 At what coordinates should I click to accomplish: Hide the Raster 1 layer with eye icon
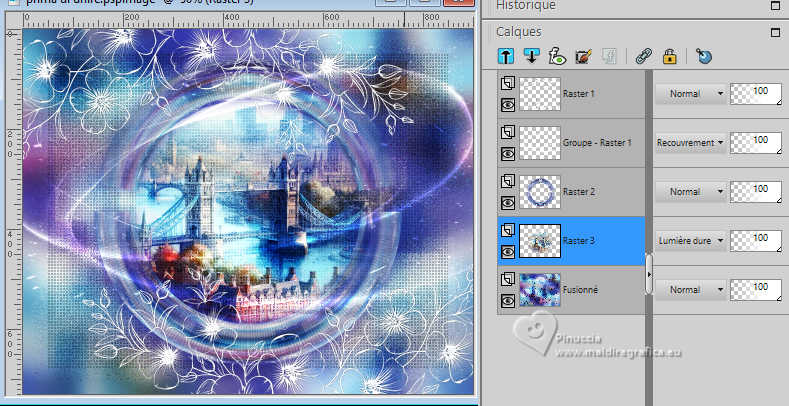point(508,105)
